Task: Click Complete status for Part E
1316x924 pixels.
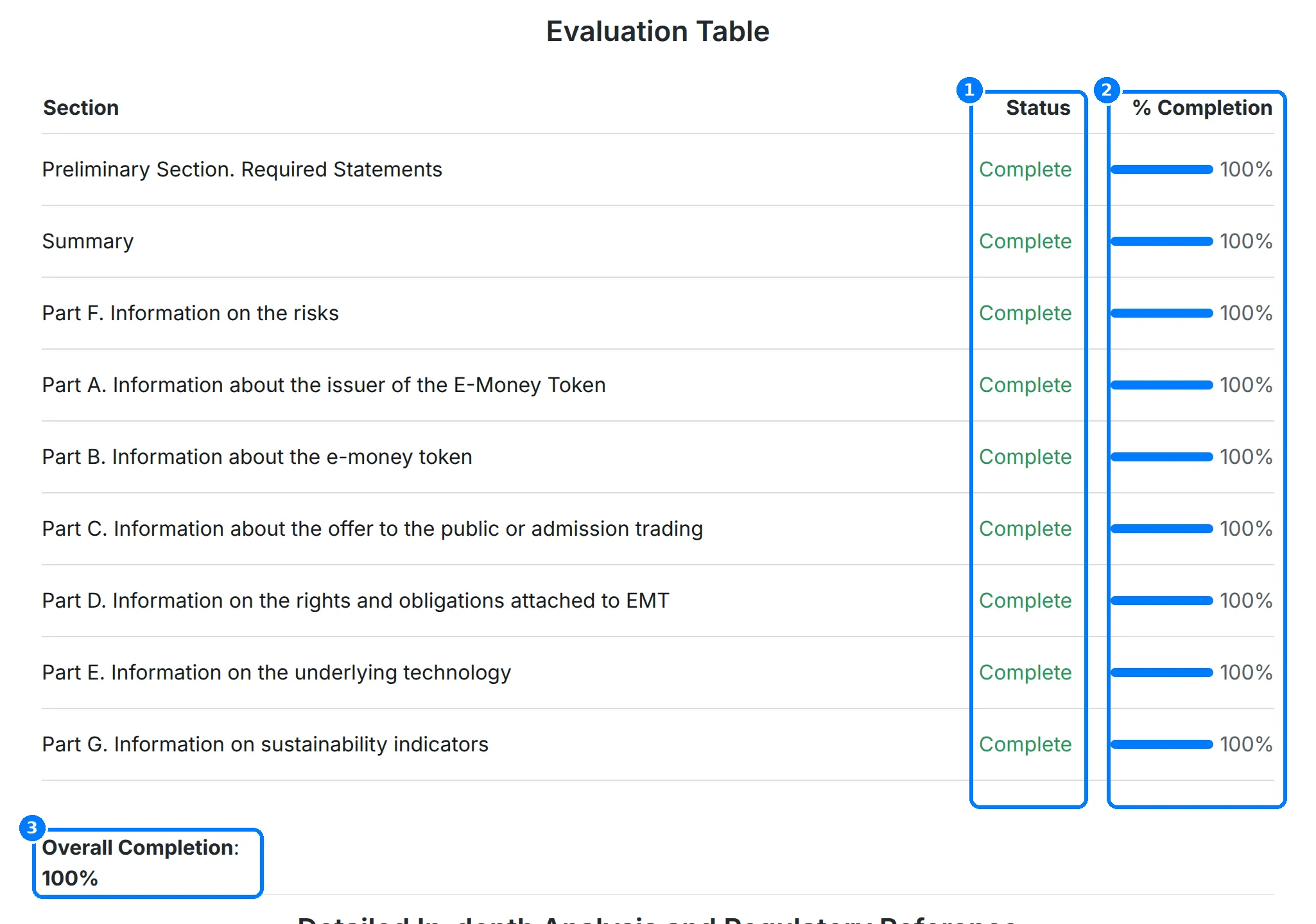Action: pos(1025,672)
